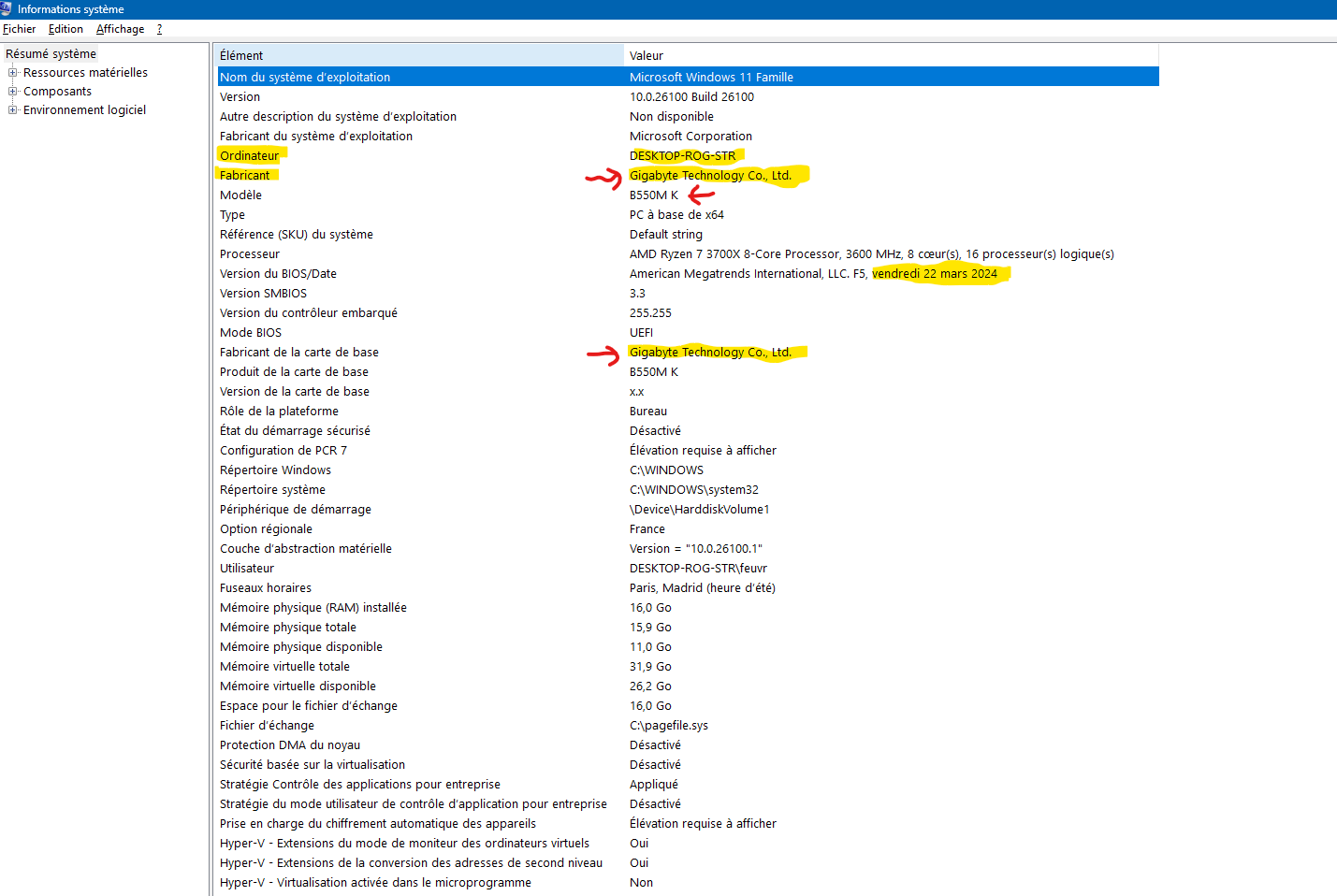Select the Fuseaux horaires row
1337x896 pixels.
[266, 588]
